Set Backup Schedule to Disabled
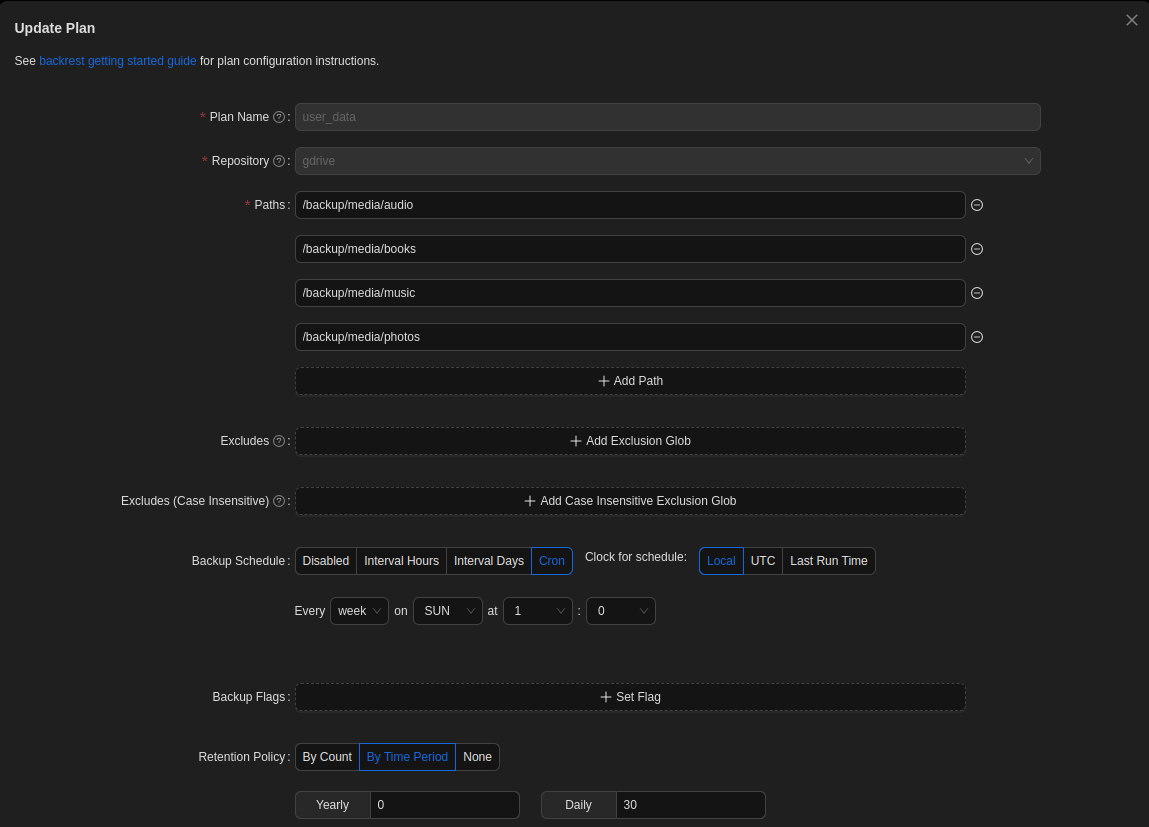1149x827 pixels. click(326, 561)
